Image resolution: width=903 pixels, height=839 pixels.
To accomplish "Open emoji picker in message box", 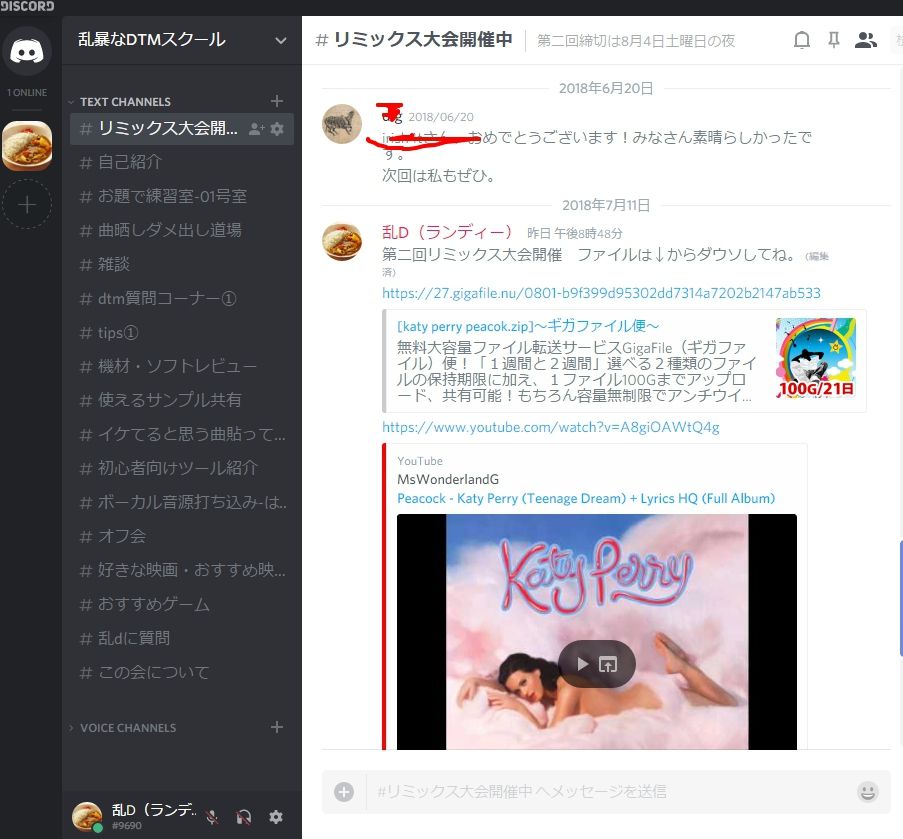I will (x=867, y=792).
